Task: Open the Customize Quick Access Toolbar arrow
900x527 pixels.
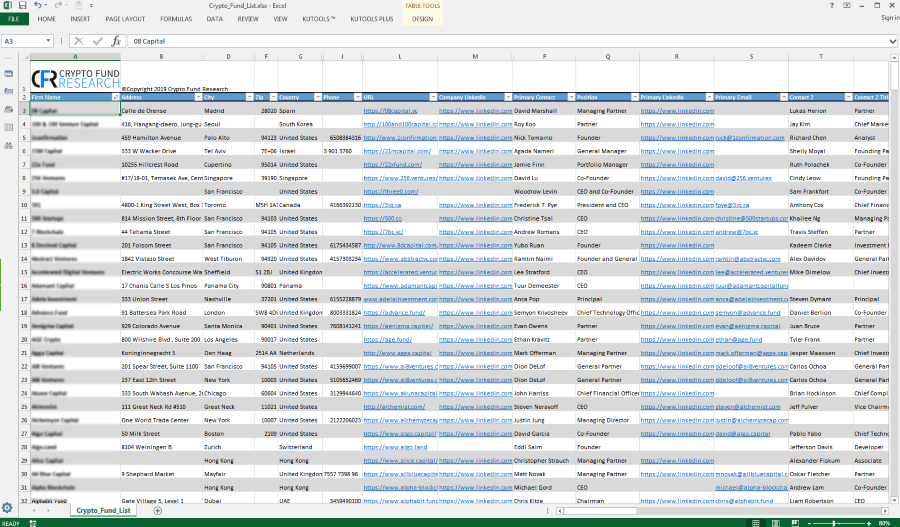Action: click(91, 6)
